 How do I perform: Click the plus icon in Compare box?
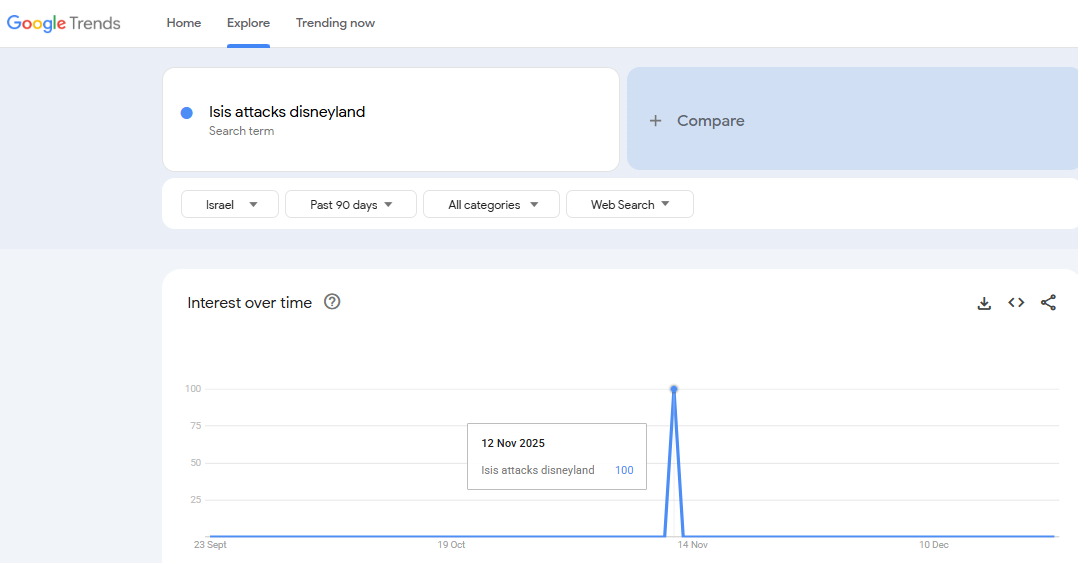656,121
